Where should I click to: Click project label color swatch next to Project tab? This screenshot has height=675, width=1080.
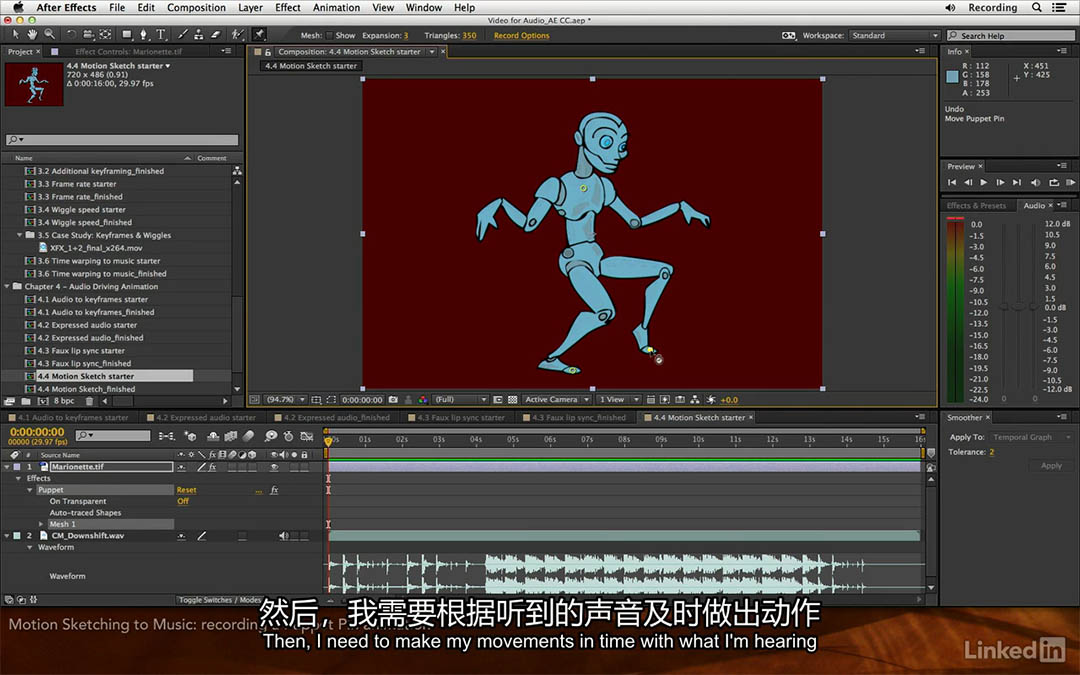(54, 52)
